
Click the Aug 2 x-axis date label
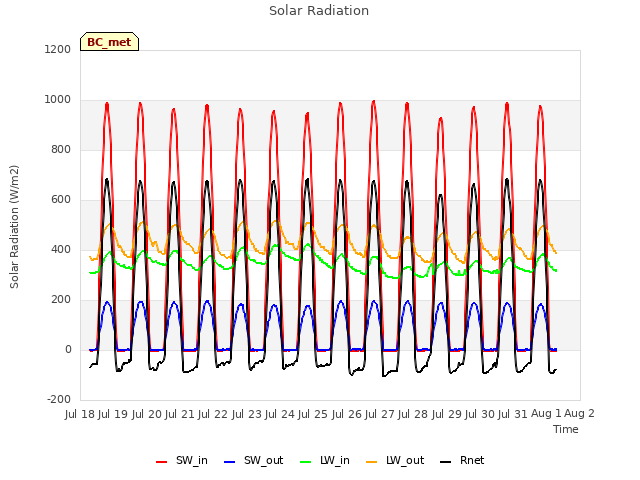click(x=580, y=413)
